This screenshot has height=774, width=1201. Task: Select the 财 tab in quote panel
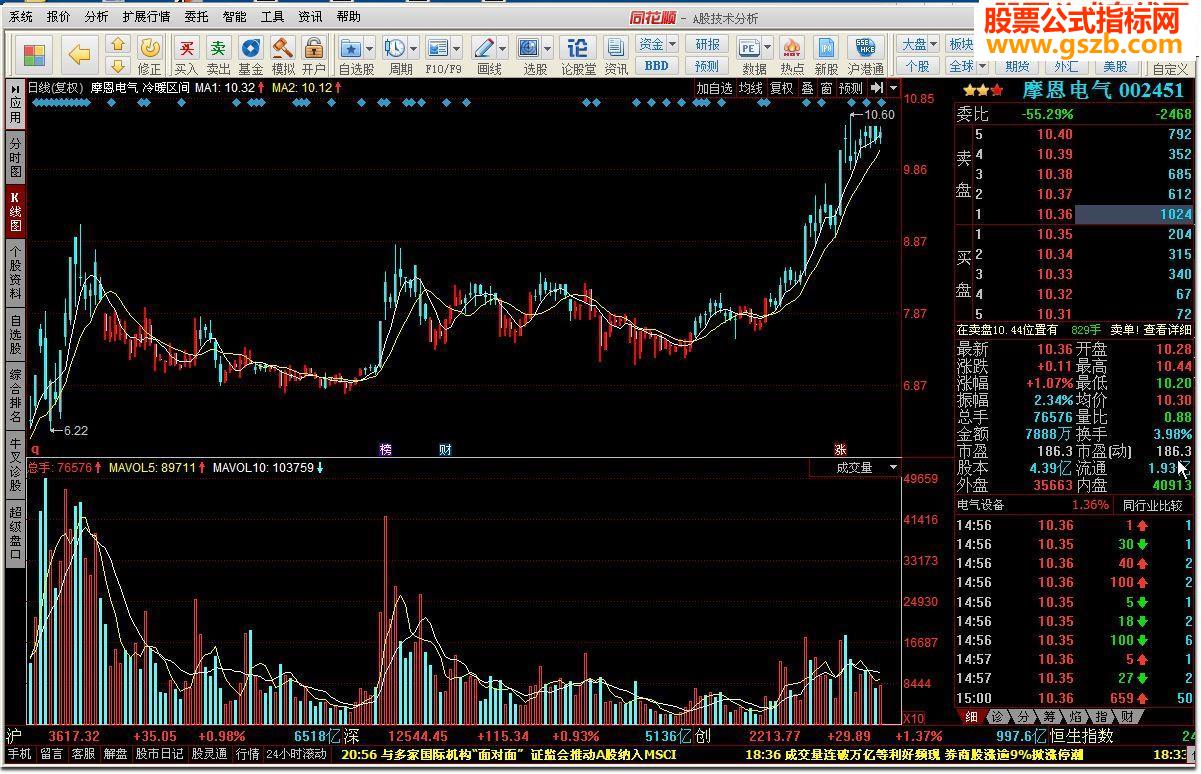point(1127,717)
